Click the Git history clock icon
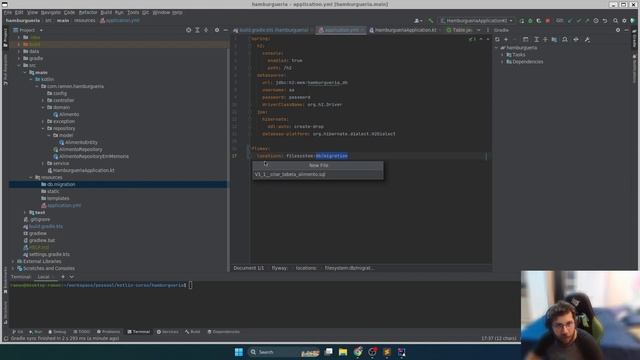The width and height of the screenshot is (640, 360). 596,20
